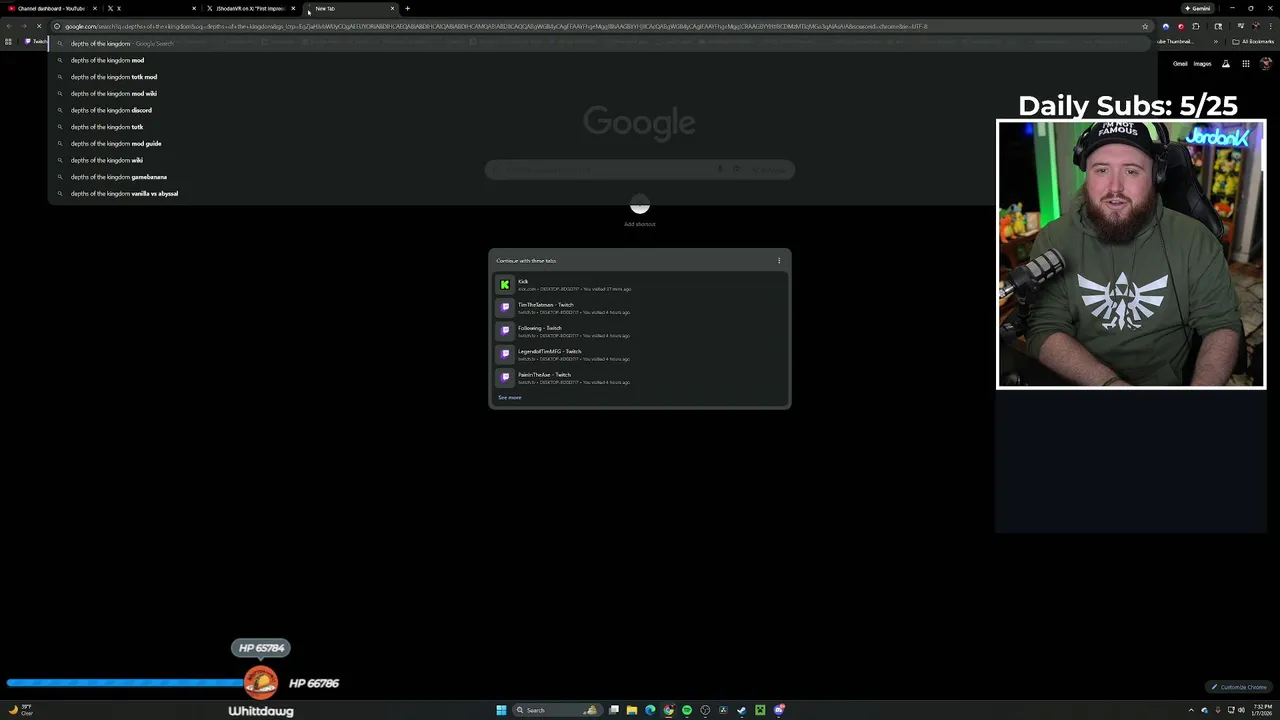Select suggestion 'depths of the kingdom discord'
The width and height of the screenshot is (1280, 720).
point(600,110)
